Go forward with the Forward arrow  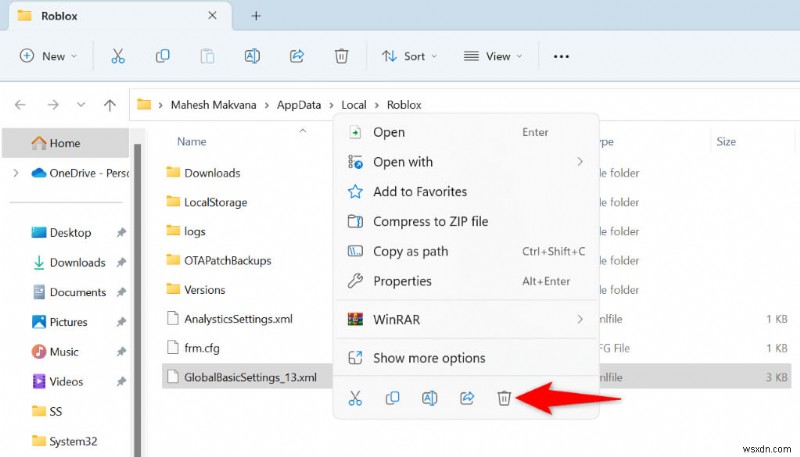coord(53,105)
